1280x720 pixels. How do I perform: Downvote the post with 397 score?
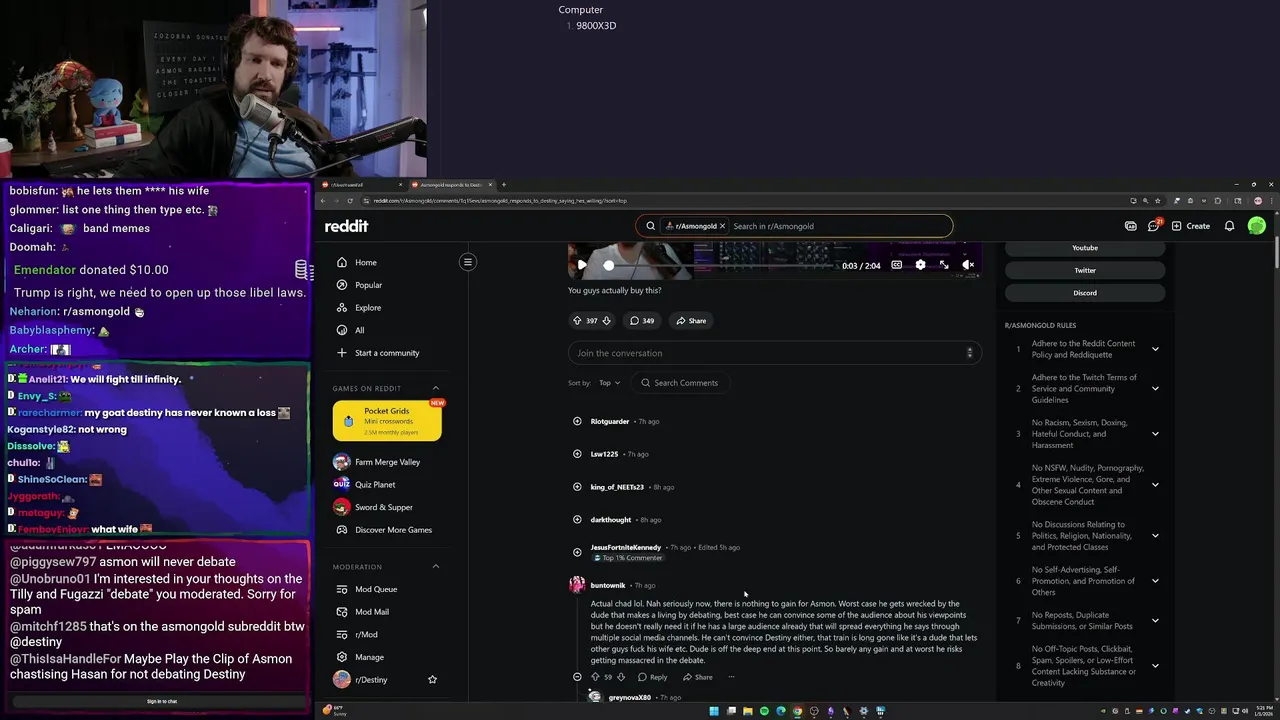606,321
